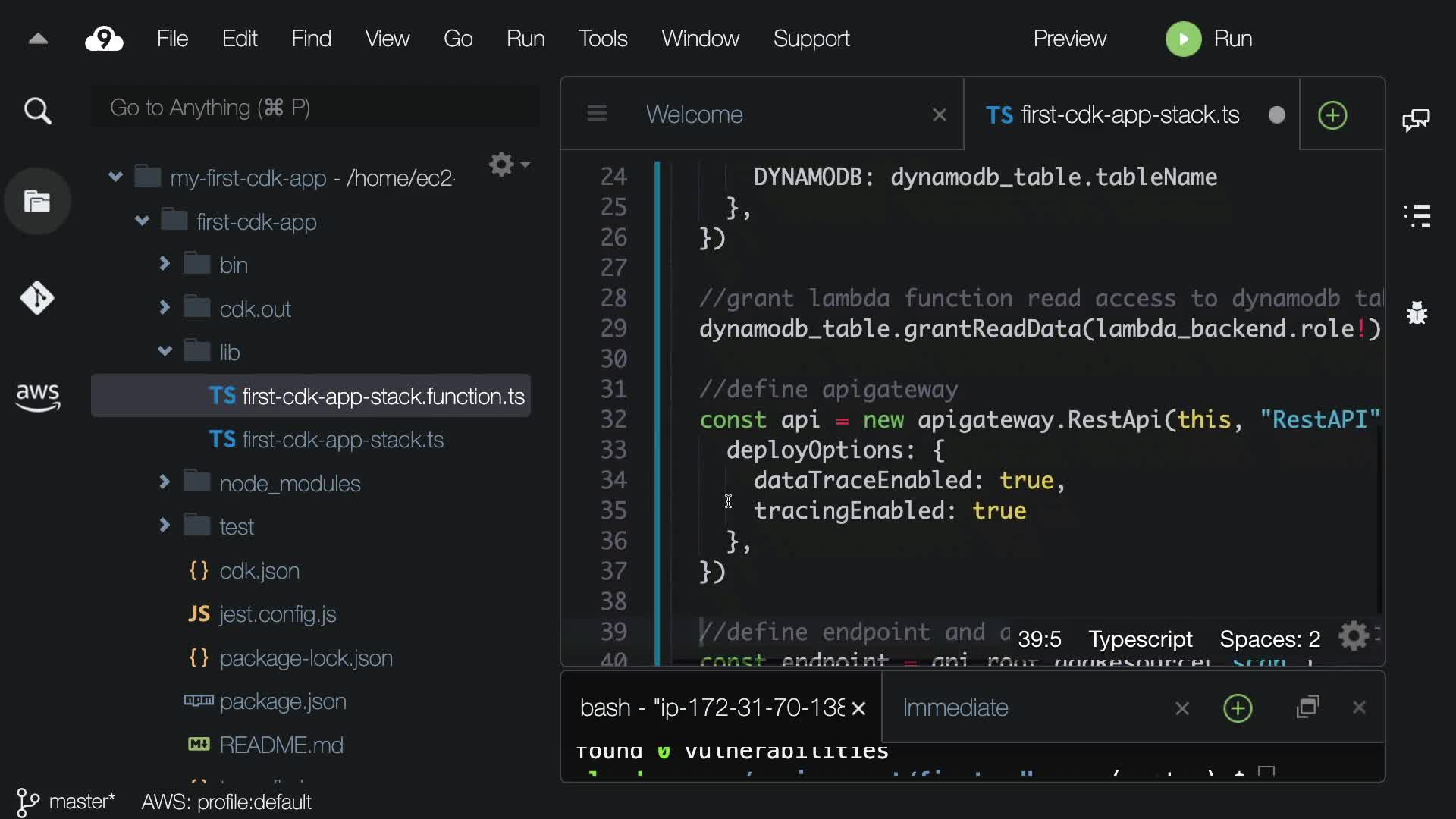Open the Collaborate chat panel icon
This screenshot has width=1456, height=819.
[x=1416, y=120]
